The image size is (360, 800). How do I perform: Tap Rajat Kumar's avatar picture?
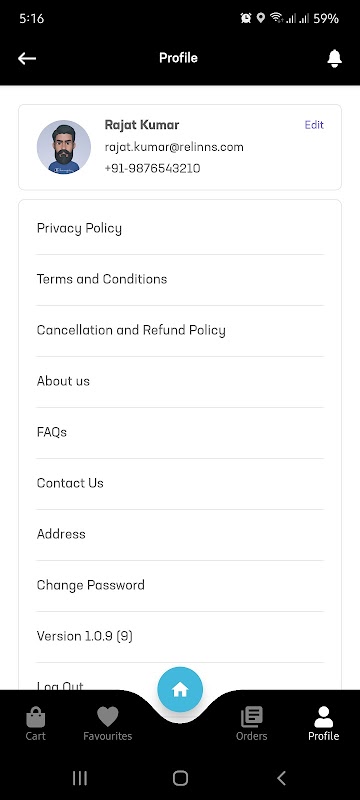[x=64, y=147]
